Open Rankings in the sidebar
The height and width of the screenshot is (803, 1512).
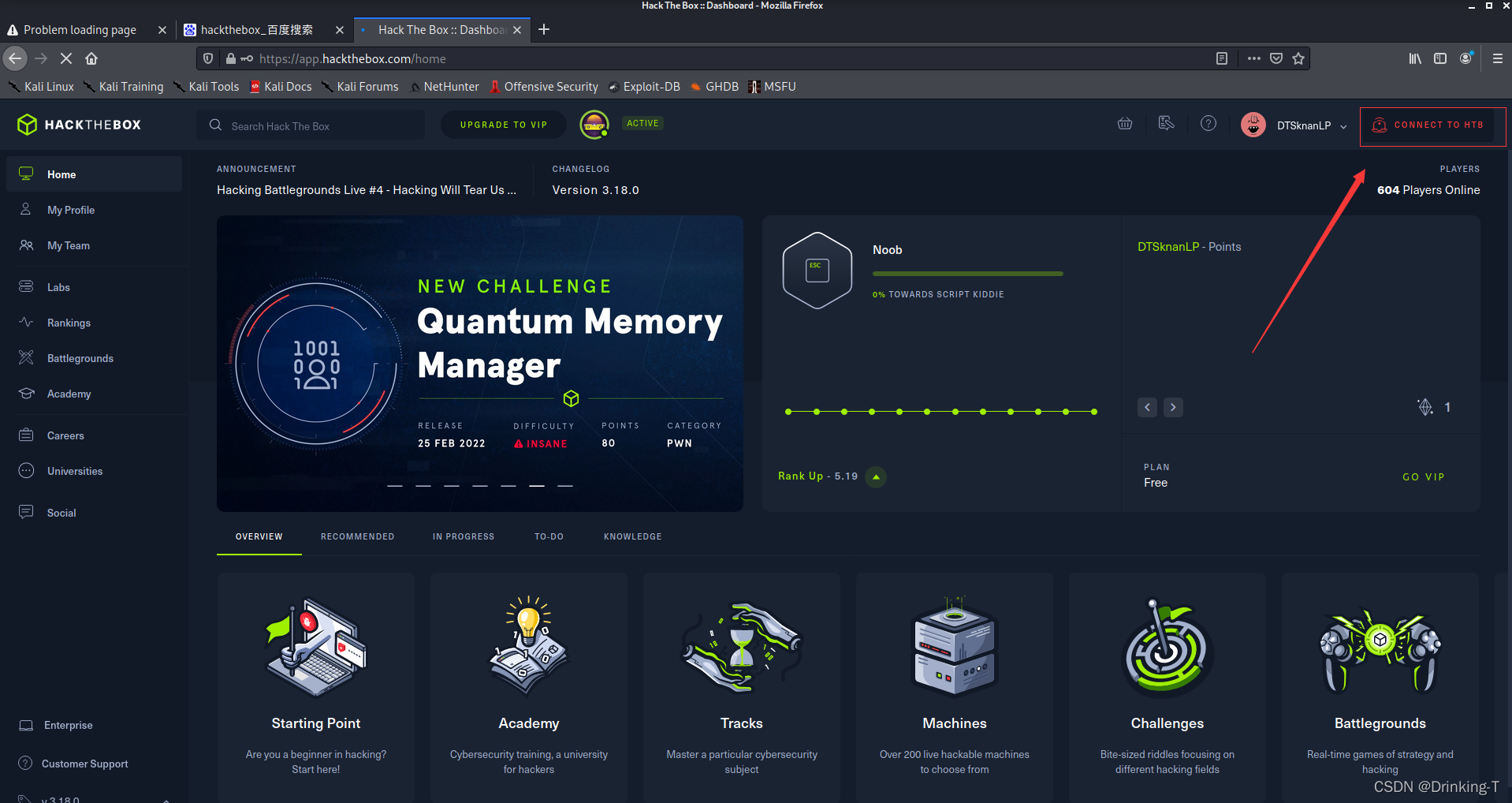pos(95,323)
